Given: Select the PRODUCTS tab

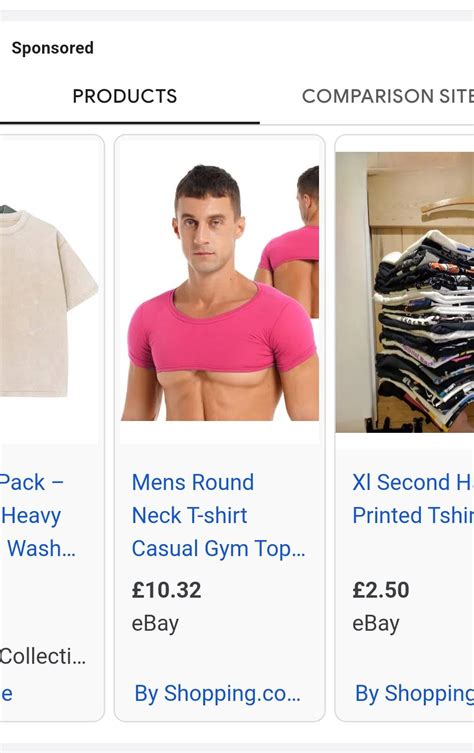Looking at the screenshot, I should click(125, 96).
